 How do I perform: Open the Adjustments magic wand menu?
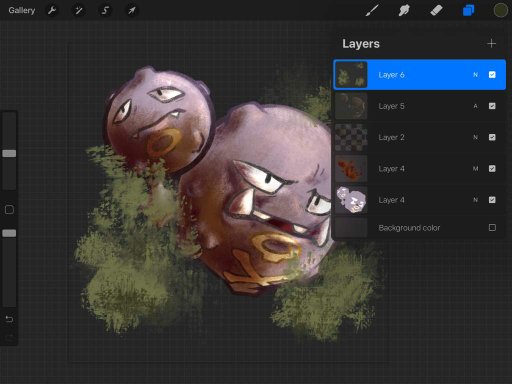(79, 10)
